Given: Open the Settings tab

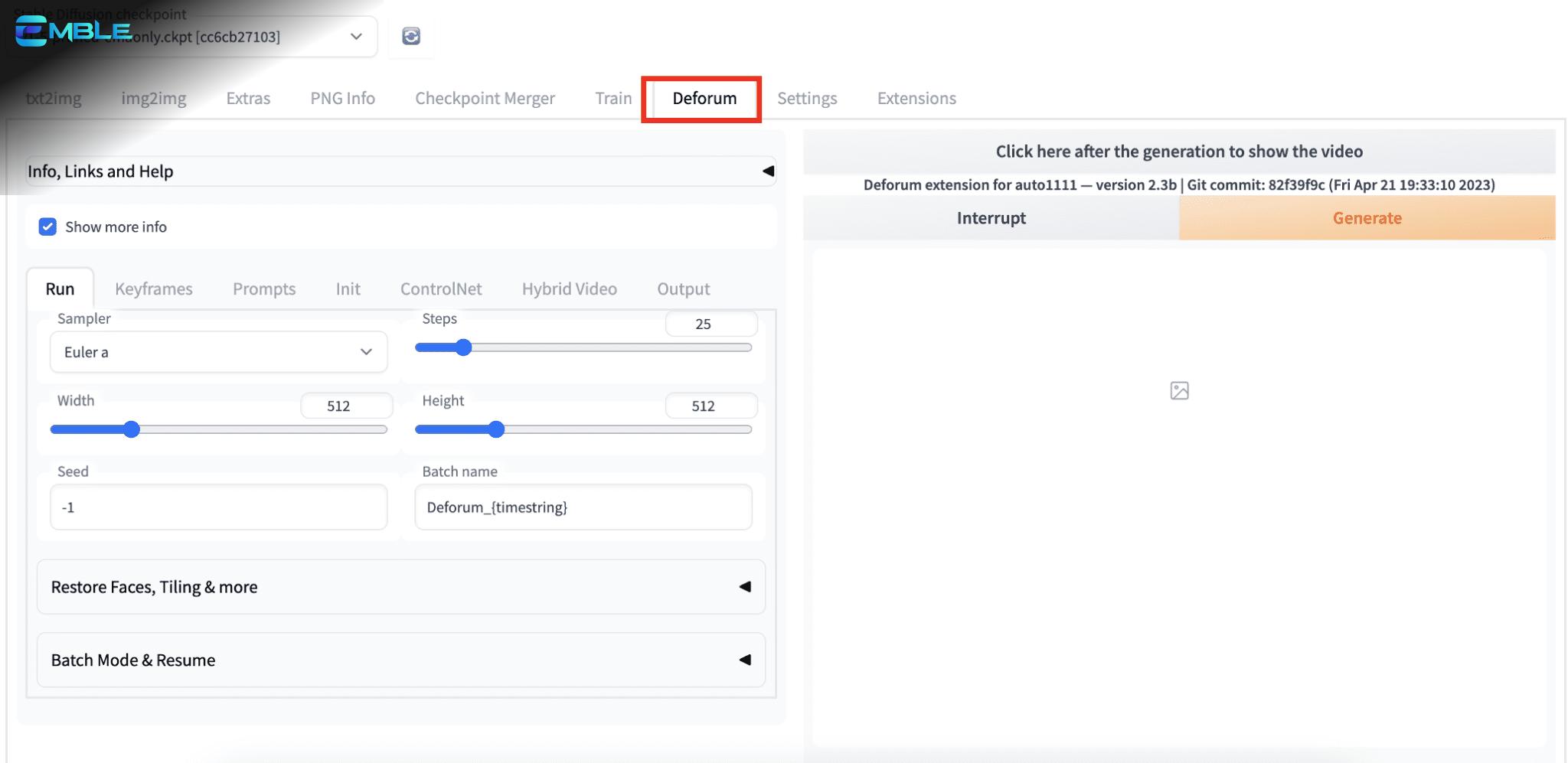Looking at the screenshot, I should coord(807,98).
